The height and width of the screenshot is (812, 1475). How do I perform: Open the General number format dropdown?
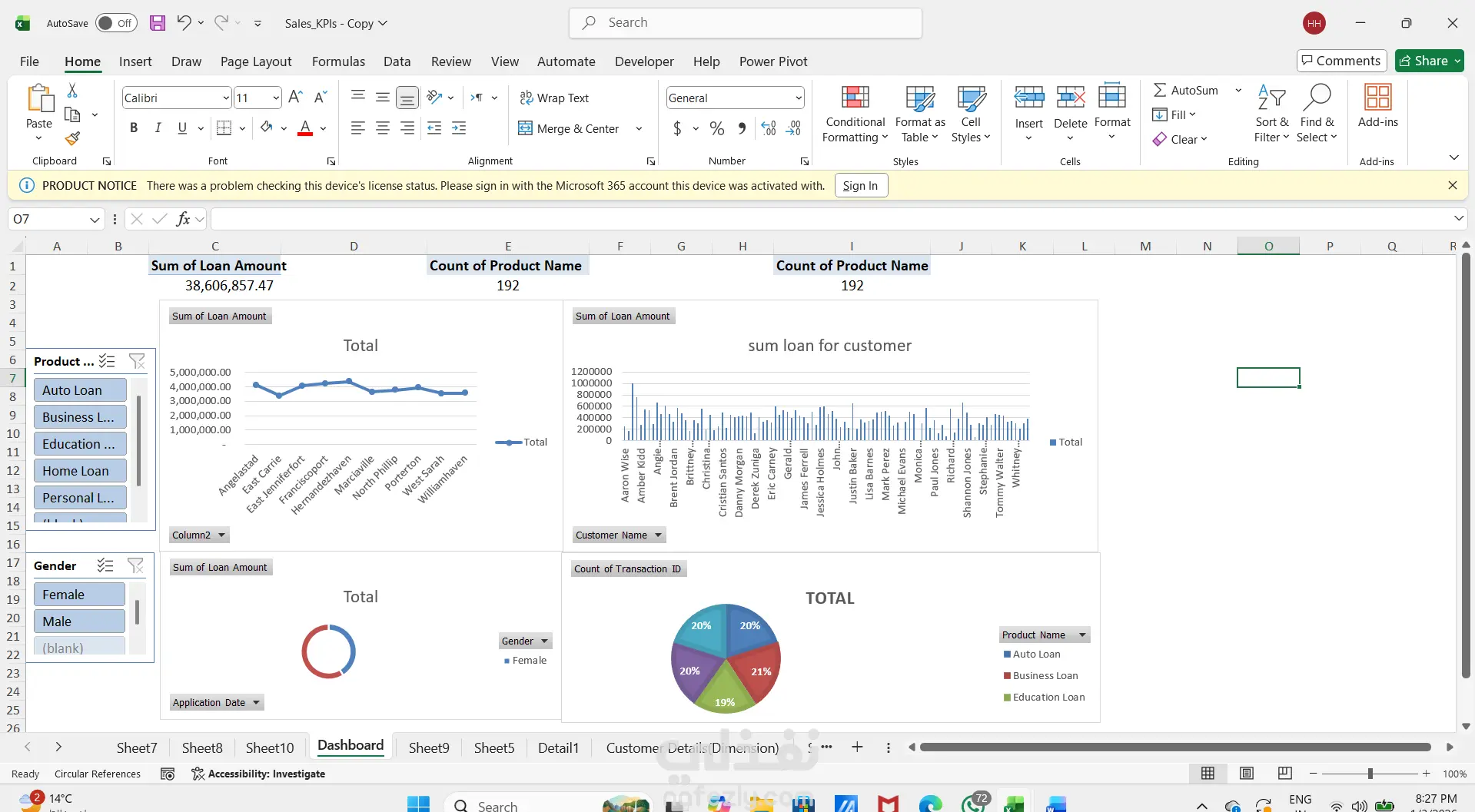click(799, 98)
